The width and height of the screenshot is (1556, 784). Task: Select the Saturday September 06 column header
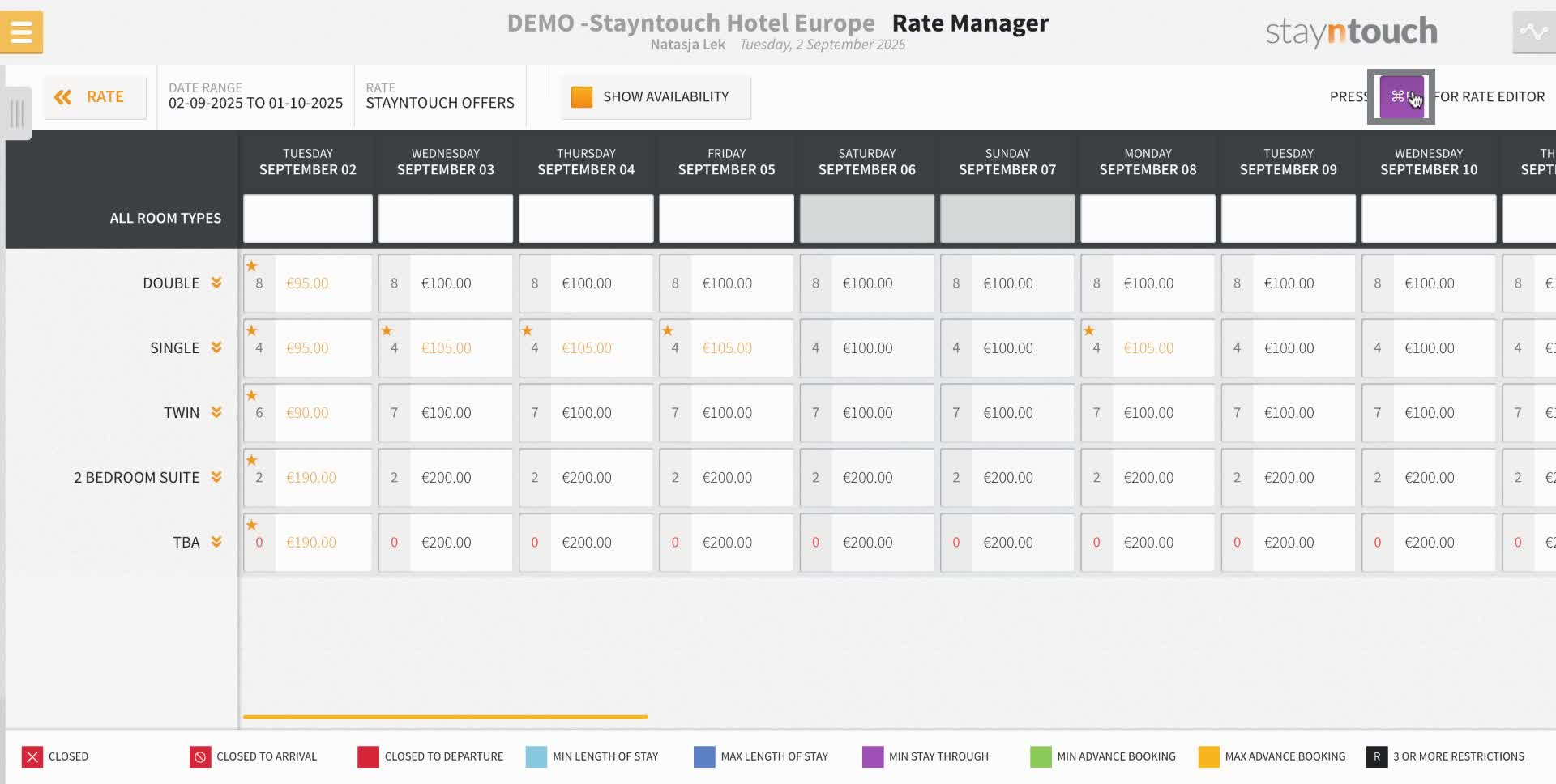867,162
